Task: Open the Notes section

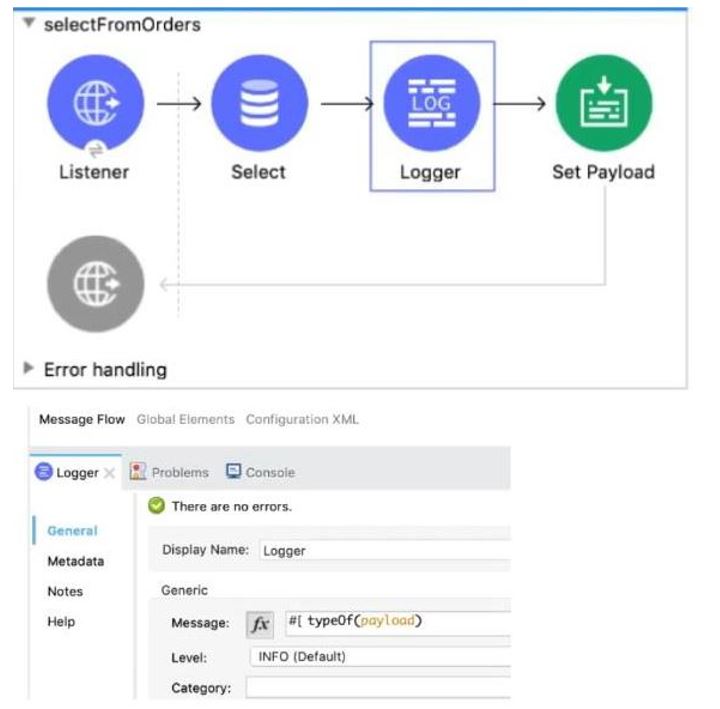Action: pyautogui.click(x=65, y=592)
